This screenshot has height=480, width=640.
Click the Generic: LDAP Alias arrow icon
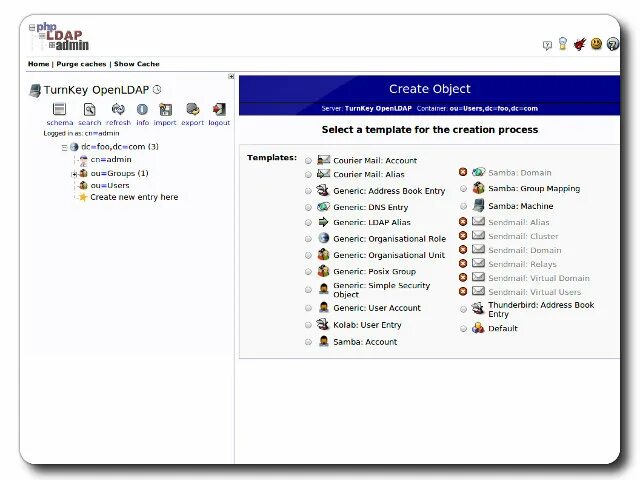coord(323,222)
